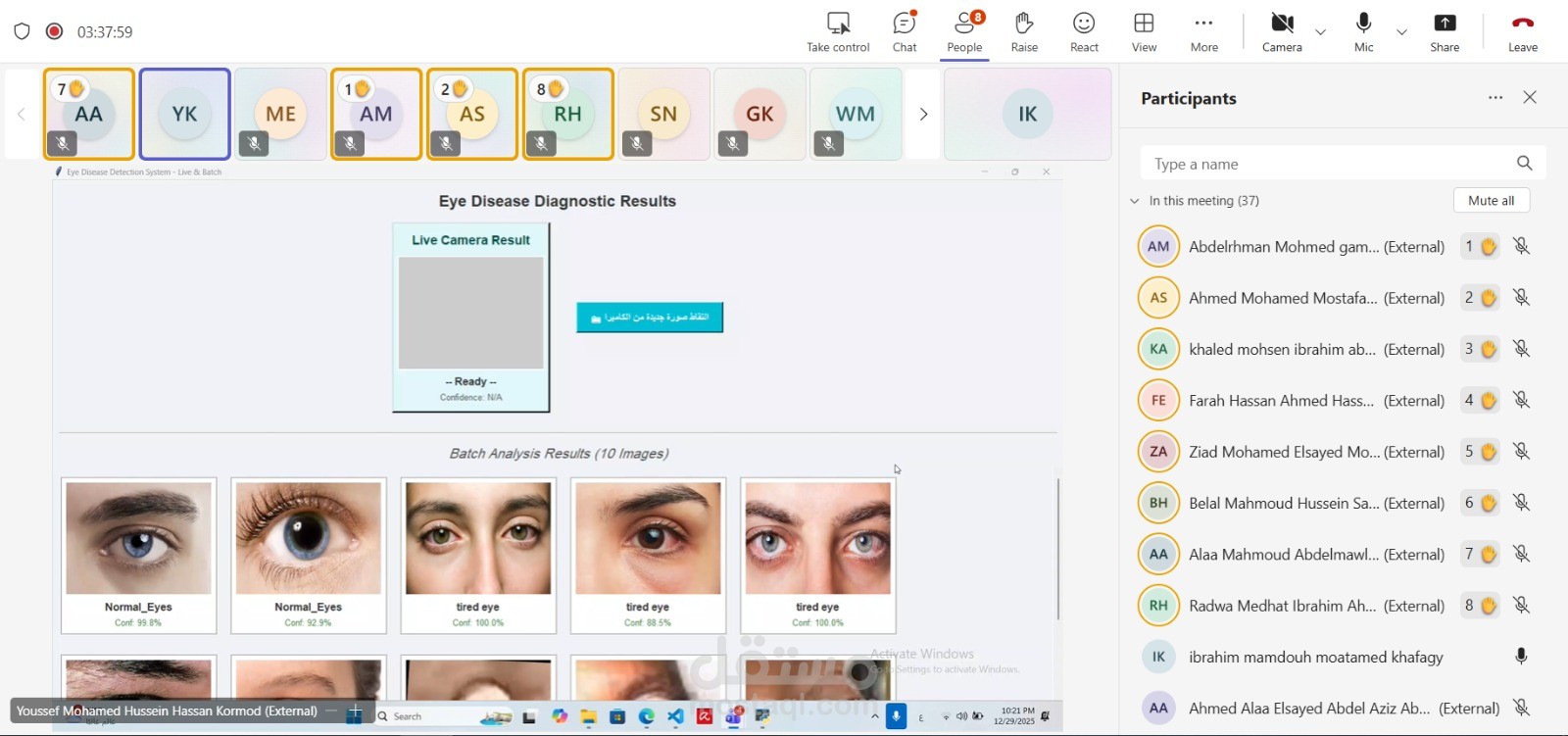Select the SN participant tile
This screenshot has height=736, width=1568.
coord(663,114)
